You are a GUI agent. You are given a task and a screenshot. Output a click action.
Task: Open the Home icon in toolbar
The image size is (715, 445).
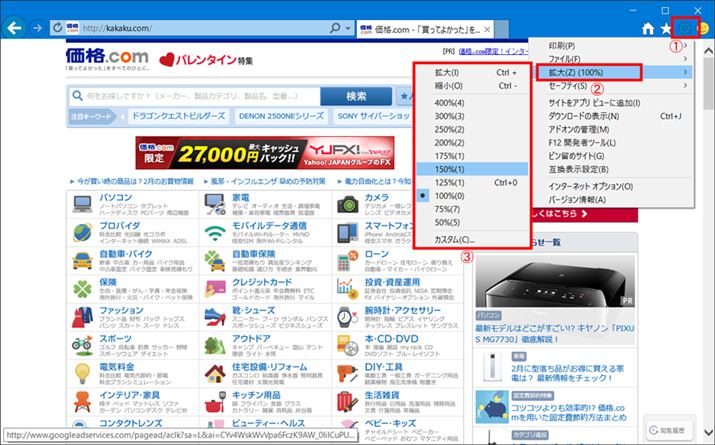pos(648,29)
